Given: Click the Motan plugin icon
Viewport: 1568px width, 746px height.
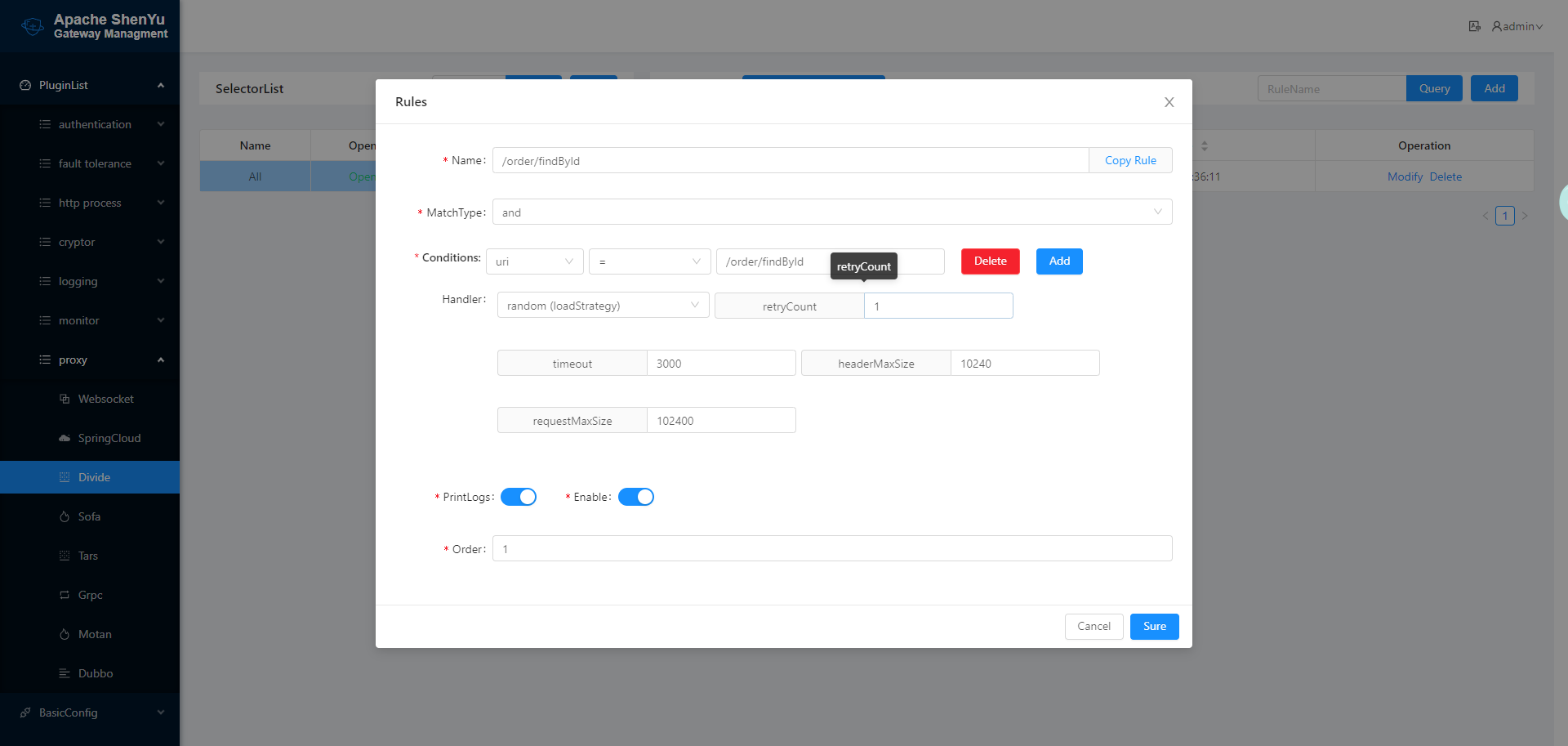Looking at the screenshot, I should pyautogui.click(x=65, y=634).
